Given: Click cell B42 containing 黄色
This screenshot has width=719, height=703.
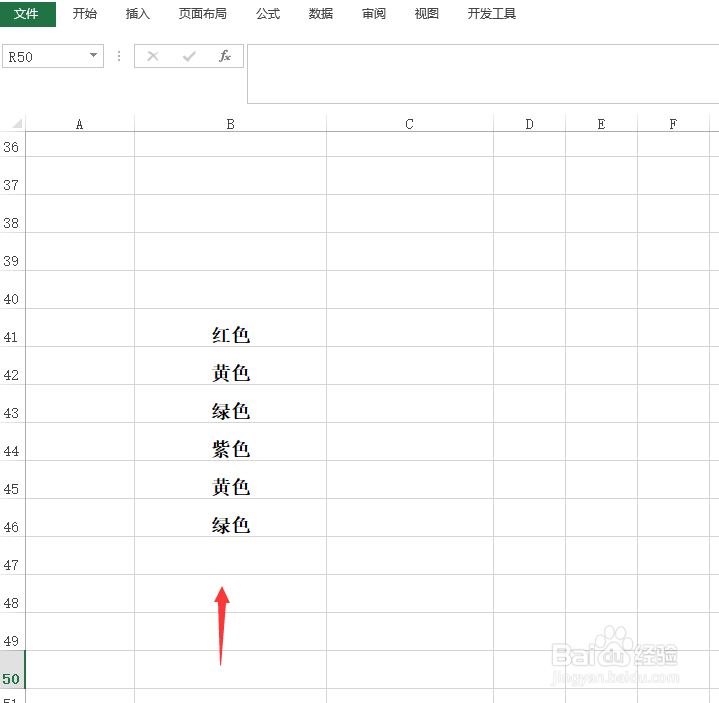Looking at the screenshot, I should 231,366.
